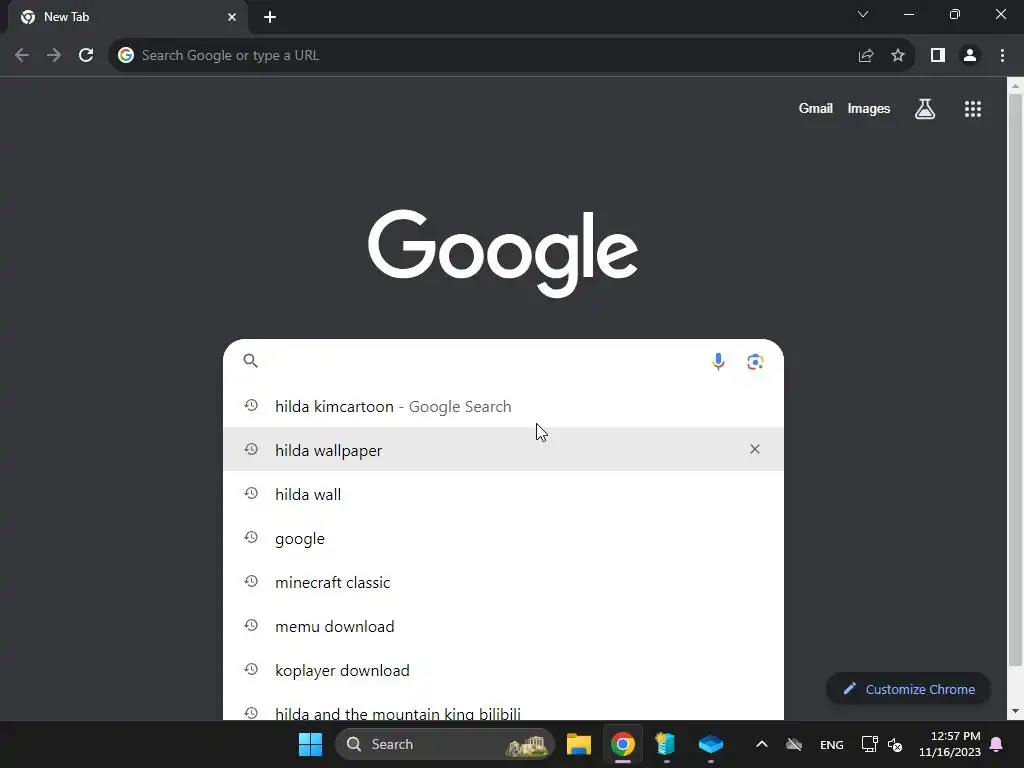This screenshot has height=768, width=1024.
Task: Reload the current page
Action: (x=86, y=56)
